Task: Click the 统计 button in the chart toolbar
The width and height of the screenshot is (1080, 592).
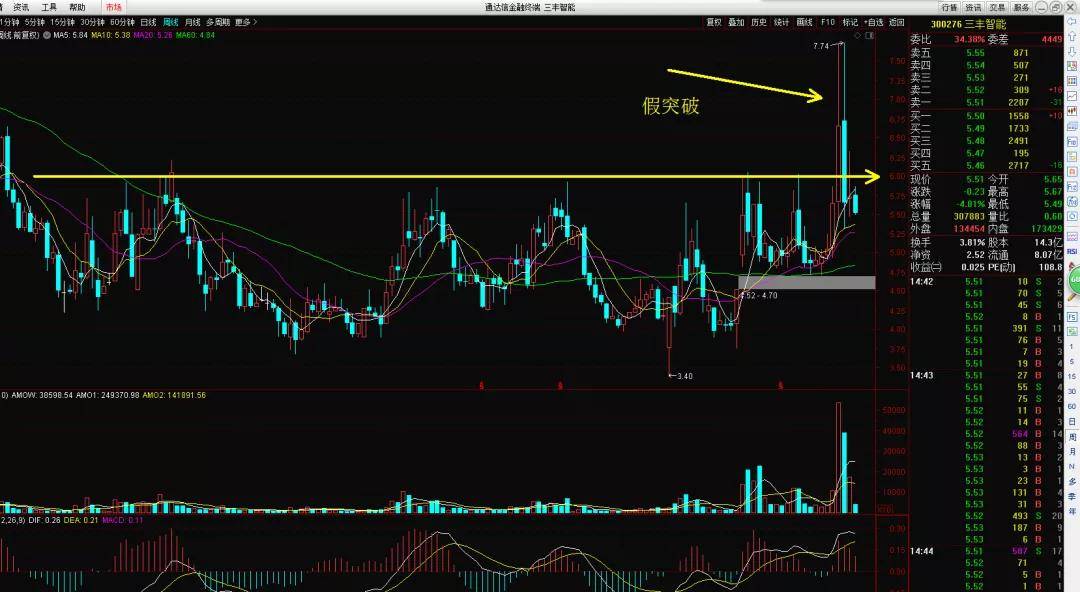Action: pos(781,22)
